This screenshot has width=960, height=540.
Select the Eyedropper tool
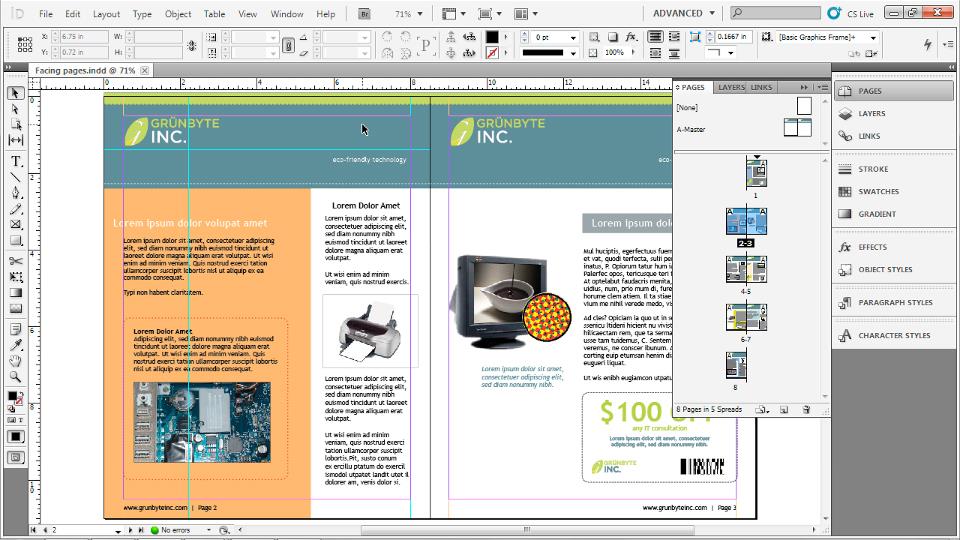coord(15,345)
